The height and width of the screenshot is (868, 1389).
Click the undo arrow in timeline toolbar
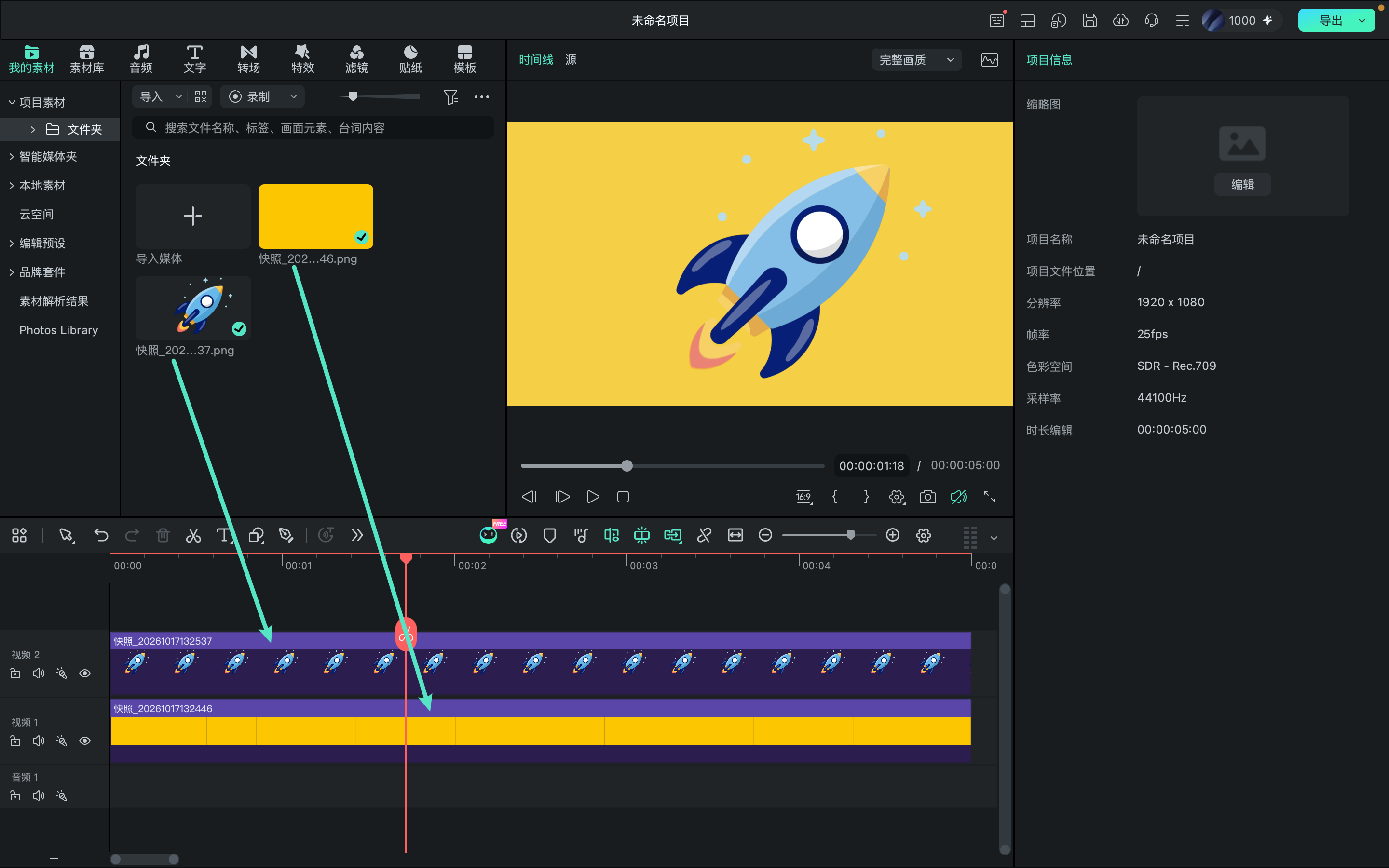(101, 536)
